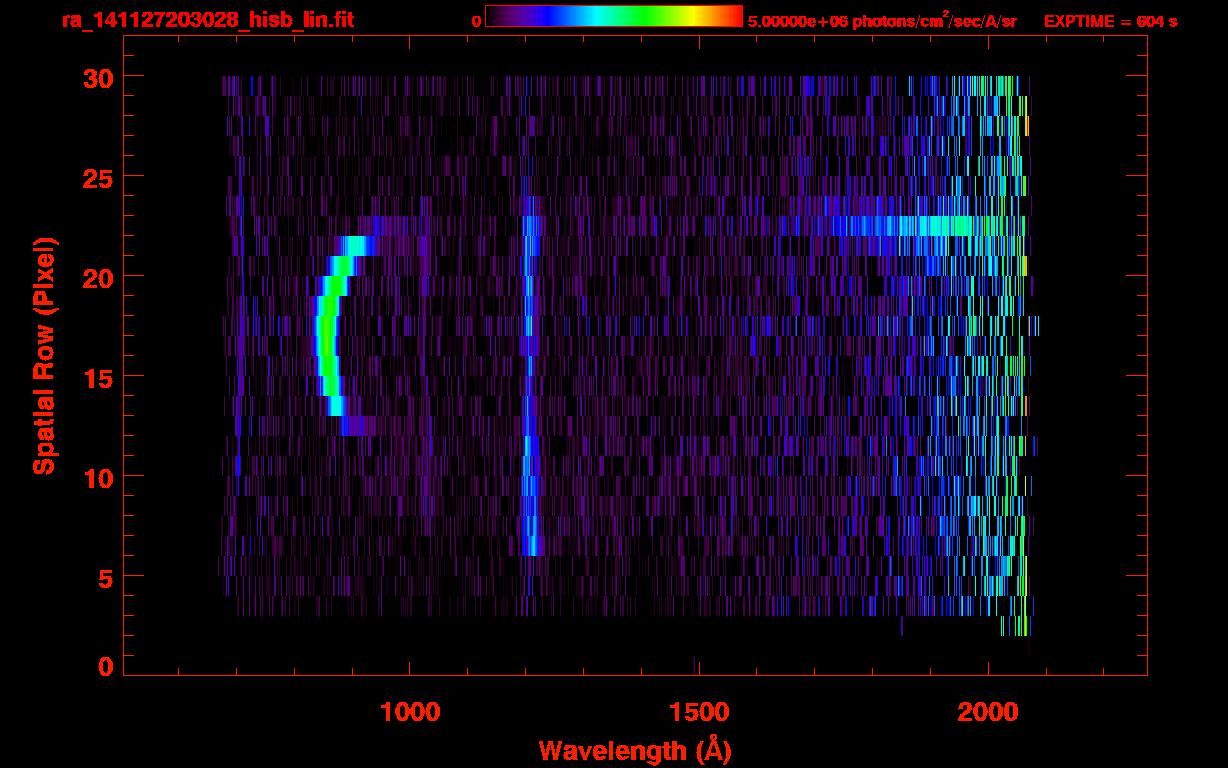Click the spatial row 5 tick label

click(x=107, y=577)
